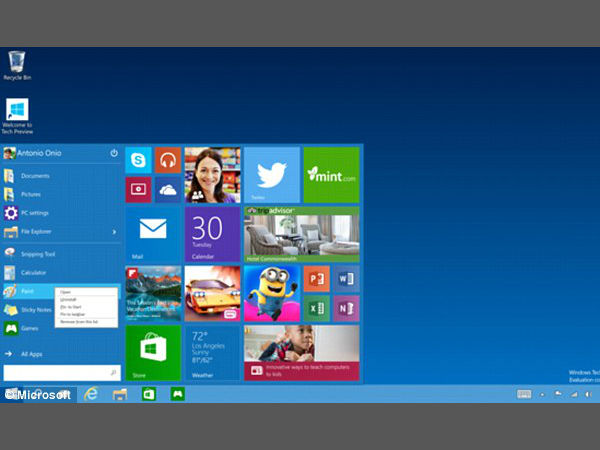Select Pin to taskbar in context menu
The height and width of the screenshot is (450, 600).
[x=71, y=313]
